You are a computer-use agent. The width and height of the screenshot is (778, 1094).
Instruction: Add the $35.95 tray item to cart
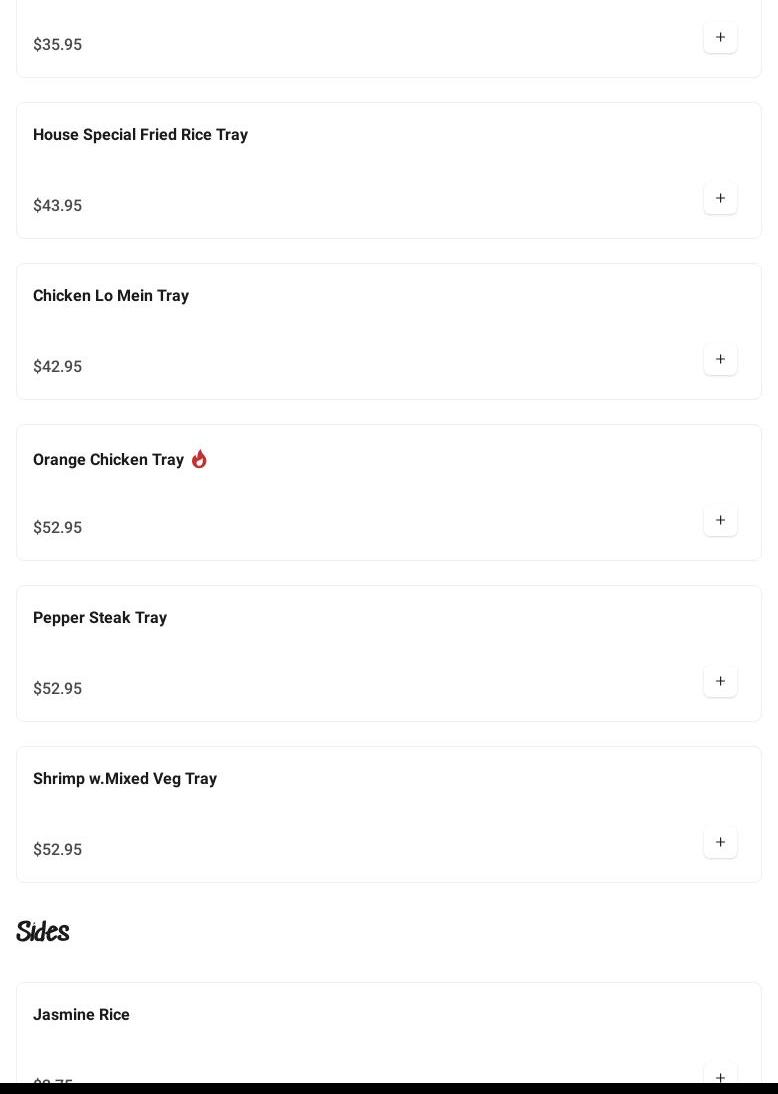click(720, 38)
